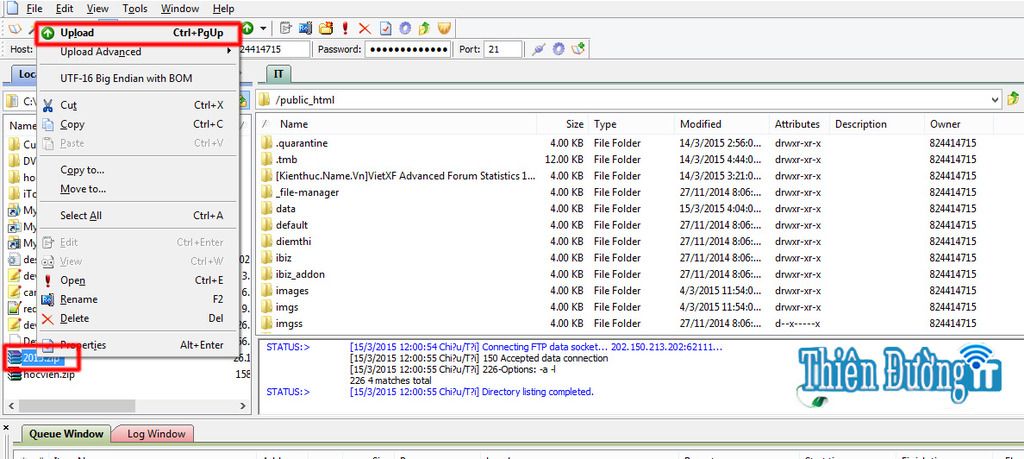Select the images folder in remote list
The height and width of the screenshot is (459, 1024).
pyautogui.click(x=291, y=291)
